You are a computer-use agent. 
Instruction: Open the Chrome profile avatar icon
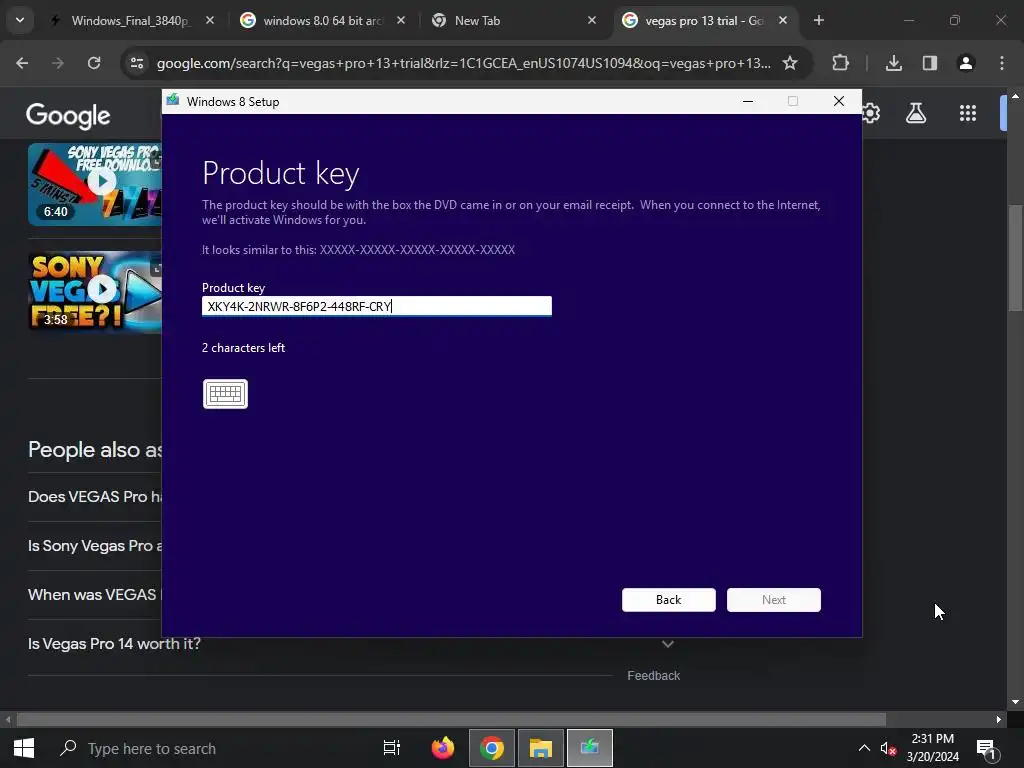tap(965, 63)
